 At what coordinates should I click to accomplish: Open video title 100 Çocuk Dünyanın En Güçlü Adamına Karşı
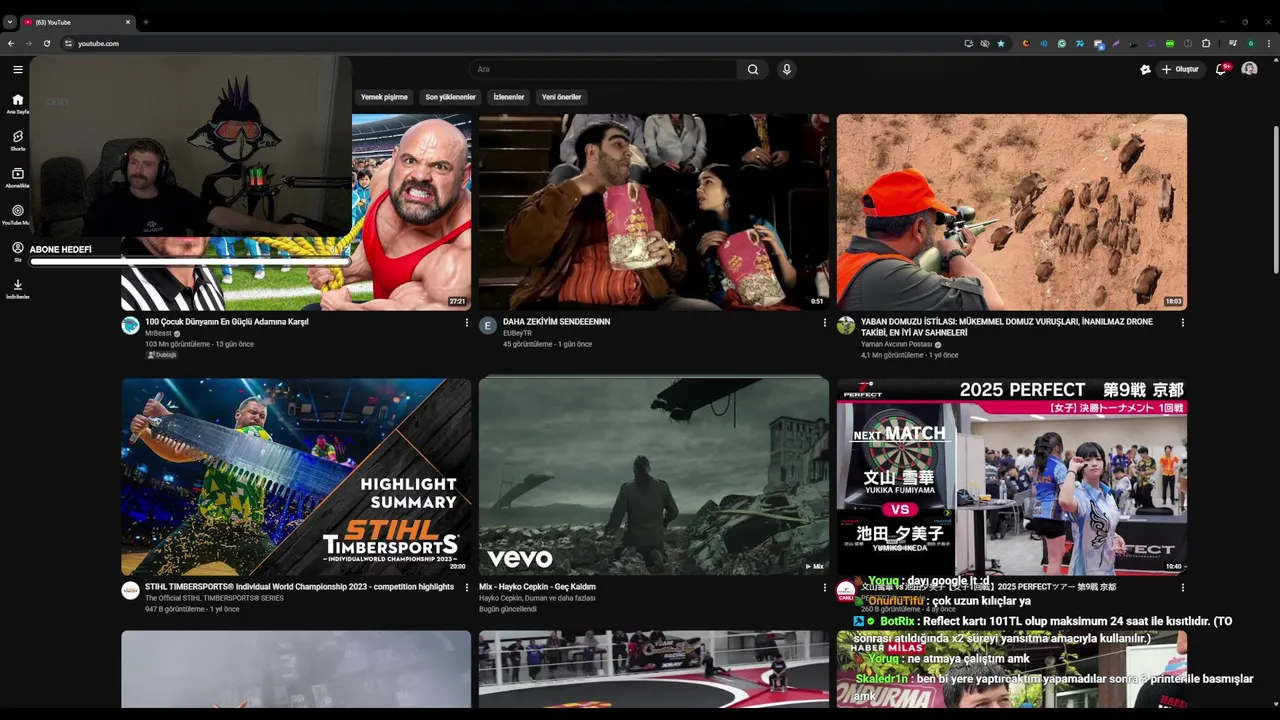click(227, 322)
